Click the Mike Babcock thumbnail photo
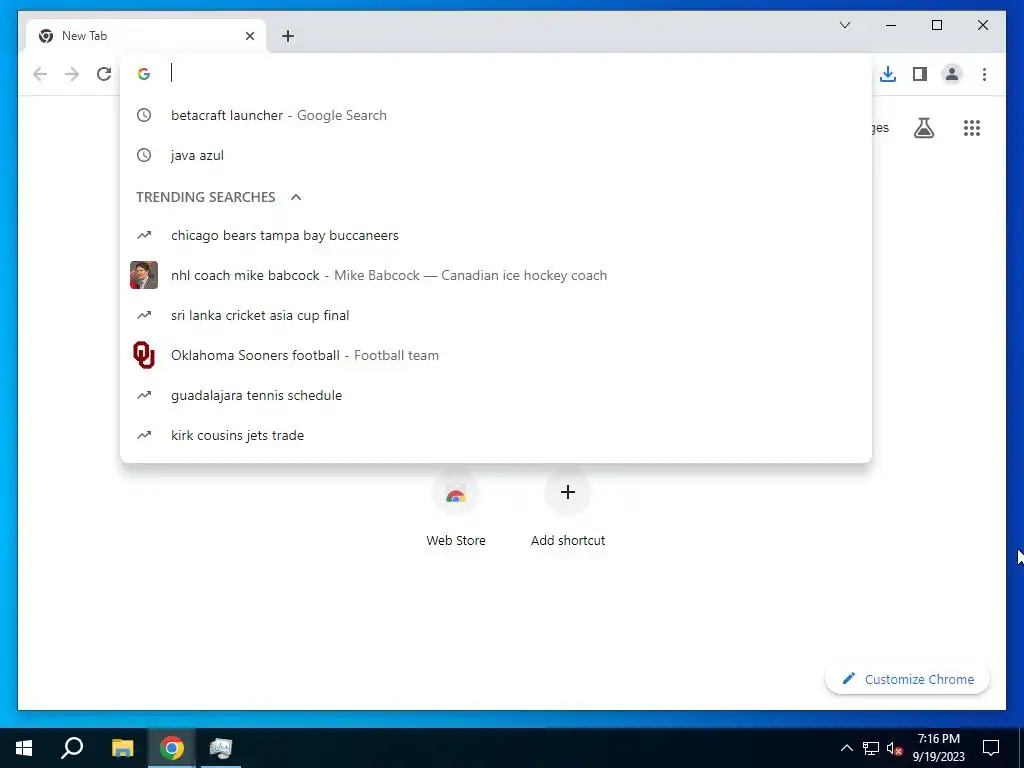 click(x=144, y=275)
